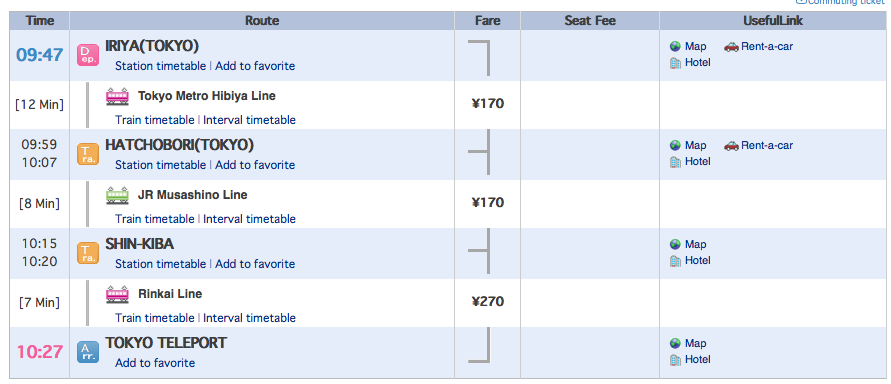891x384 pixels.
Task: Click the red Rent-a-car icon for IRIYA
Action: tap(731, 47)
